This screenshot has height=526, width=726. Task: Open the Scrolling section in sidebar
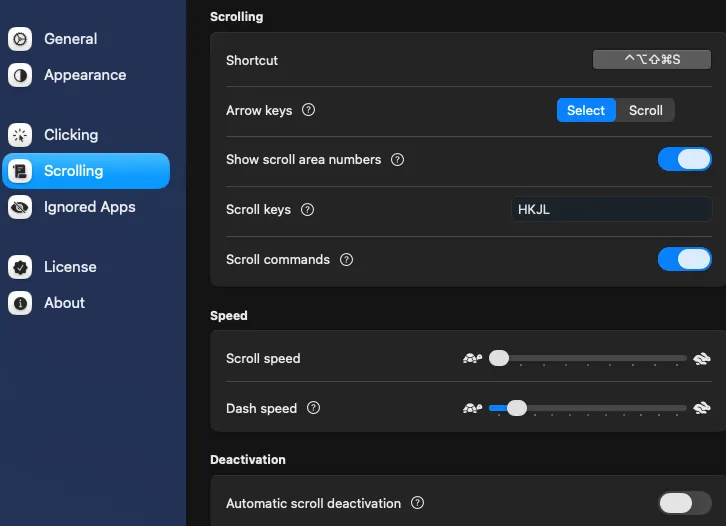pyautogui.click(x=86, y=171)
